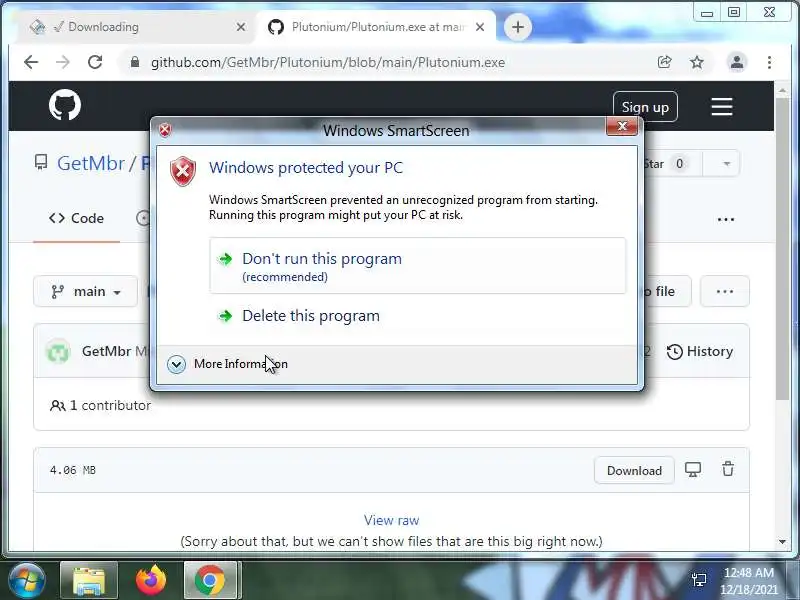The image size is (800, 600).
Task: View the file History
Action: pos(699,352)
